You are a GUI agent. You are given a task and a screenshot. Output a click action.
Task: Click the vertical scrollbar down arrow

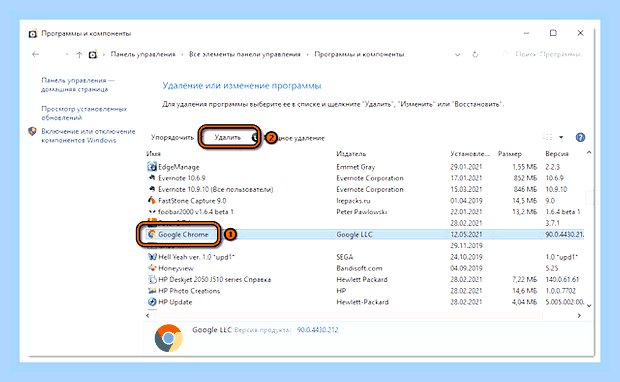pos(589,305)
